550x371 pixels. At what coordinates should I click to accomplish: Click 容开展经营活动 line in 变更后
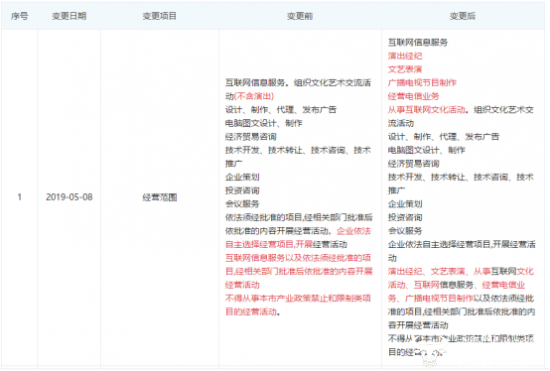point(418,325)
